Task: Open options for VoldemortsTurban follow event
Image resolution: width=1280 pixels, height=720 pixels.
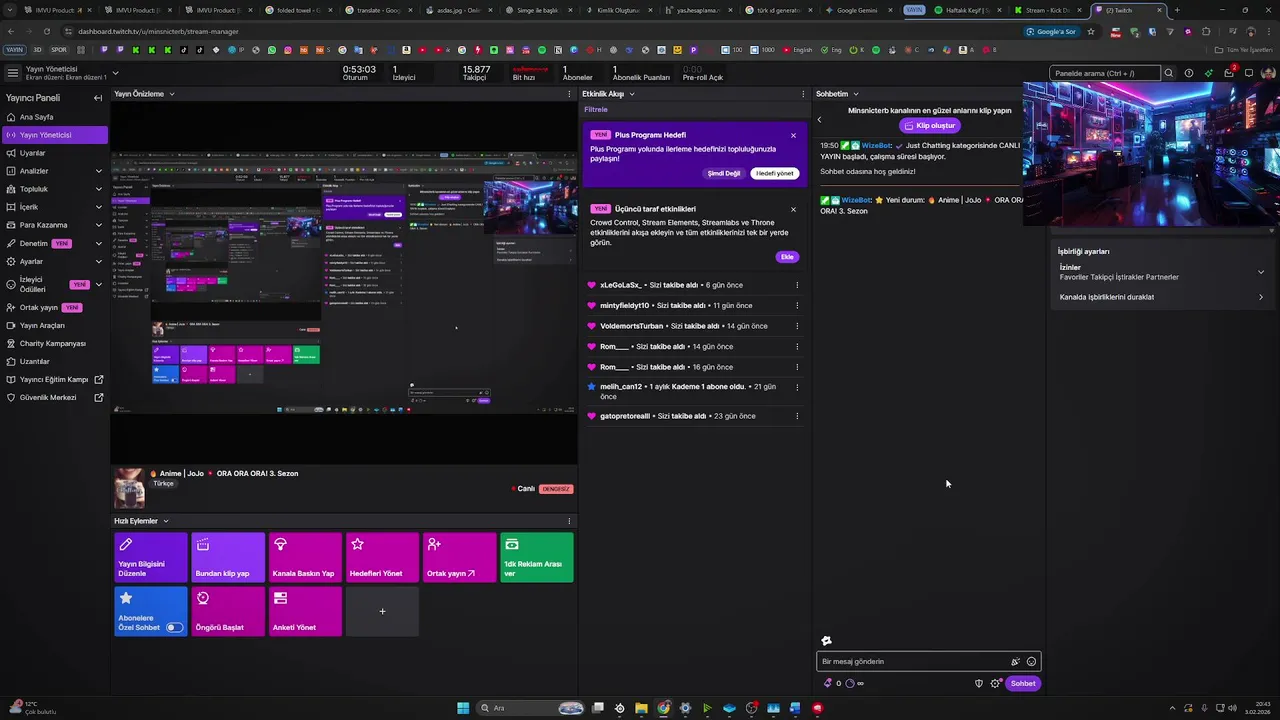Action: coord(797,326)
